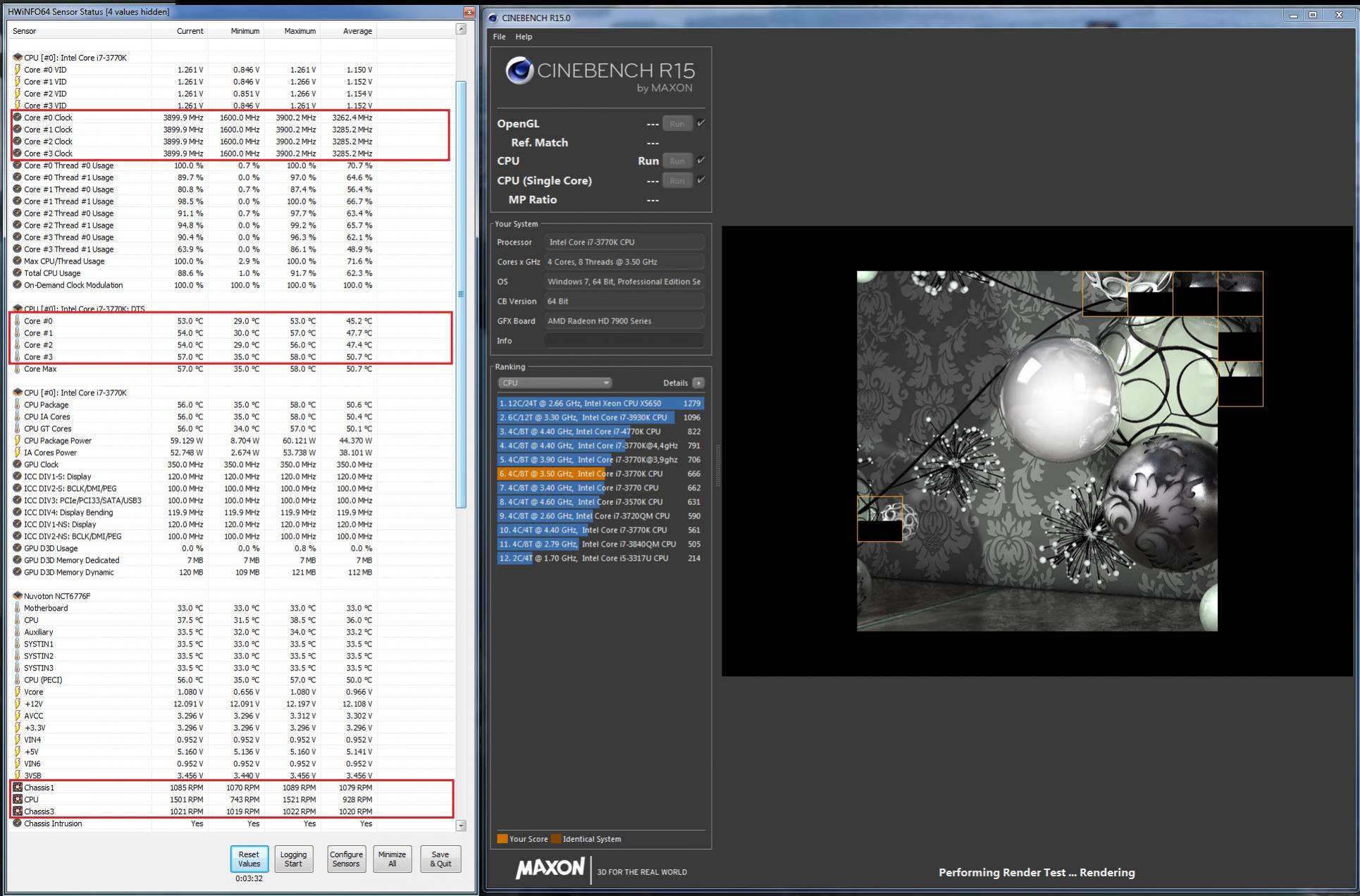Click the HWiNFO close window icon

[x=469, y=12]
